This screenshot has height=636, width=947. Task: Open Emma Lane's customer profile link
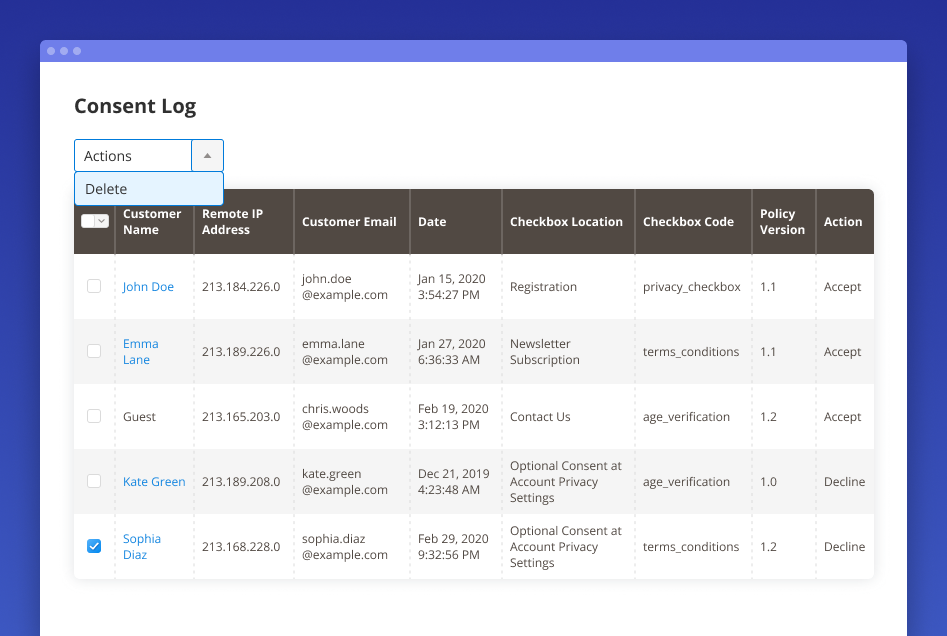coord(140,351)
